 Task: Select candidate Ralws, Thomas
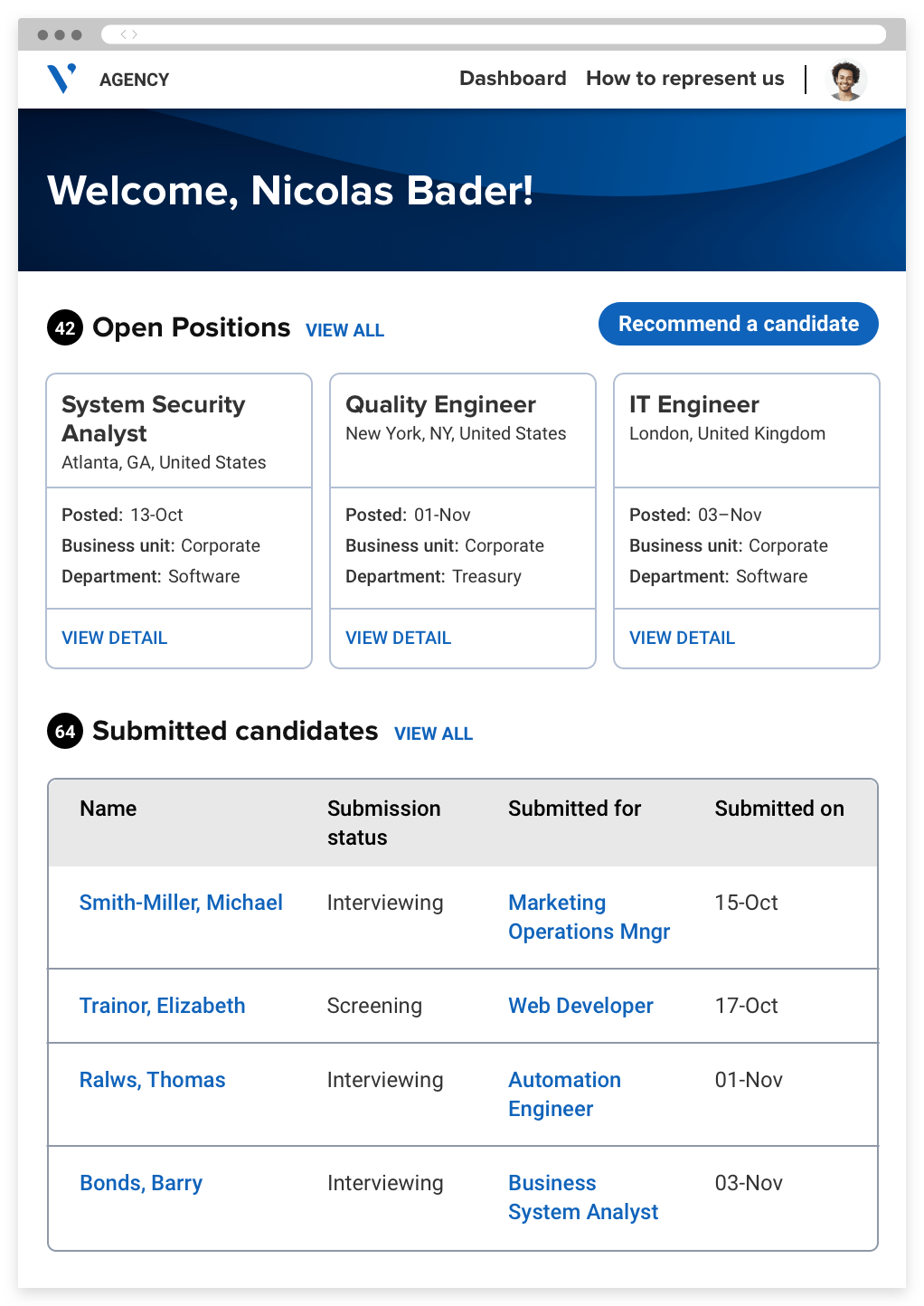click(152, 1080)
